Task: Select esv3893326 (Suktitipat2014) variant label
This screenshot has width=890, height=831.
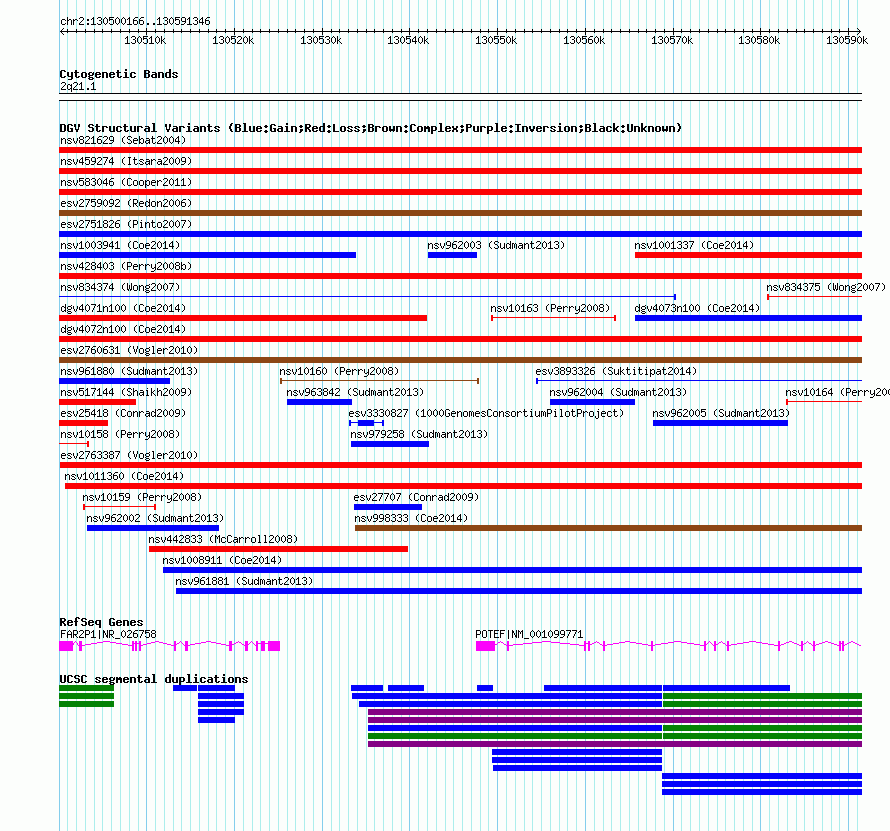Action: [616, 371]
